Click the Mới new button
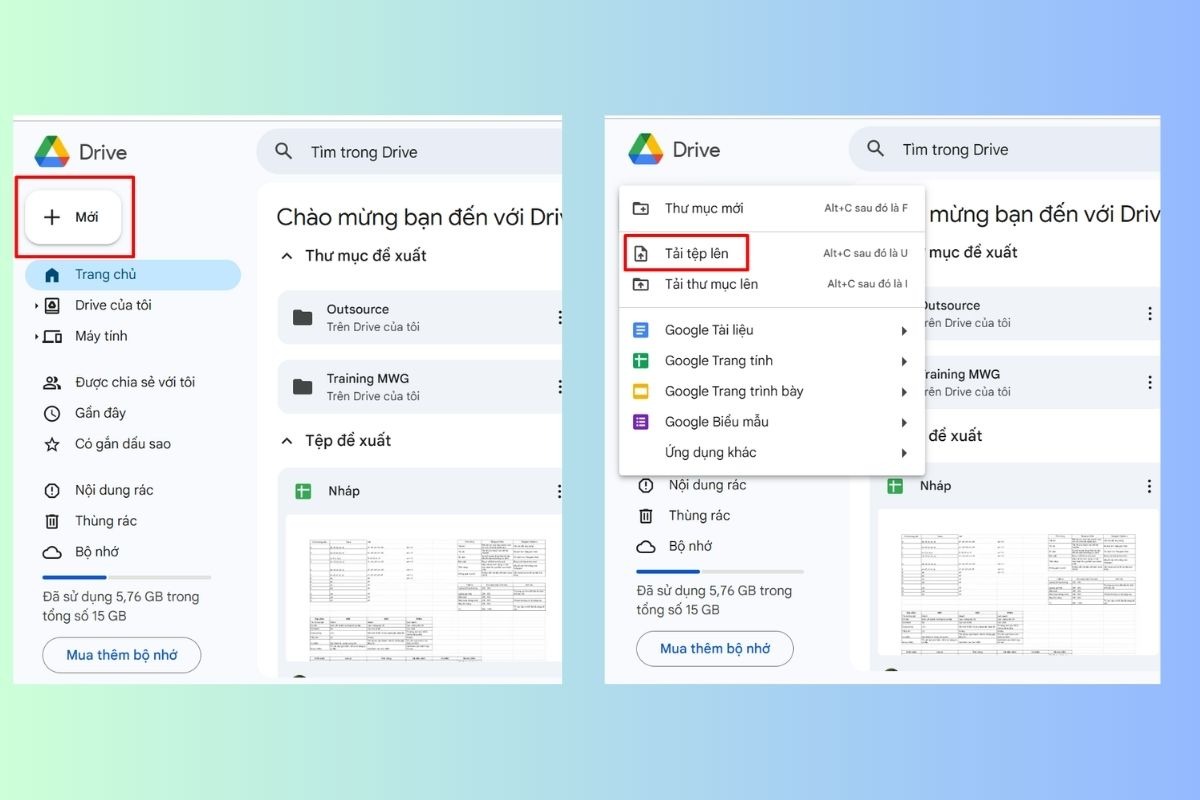The width and height of the screenshot is (1200, 800). click(73, 217)
